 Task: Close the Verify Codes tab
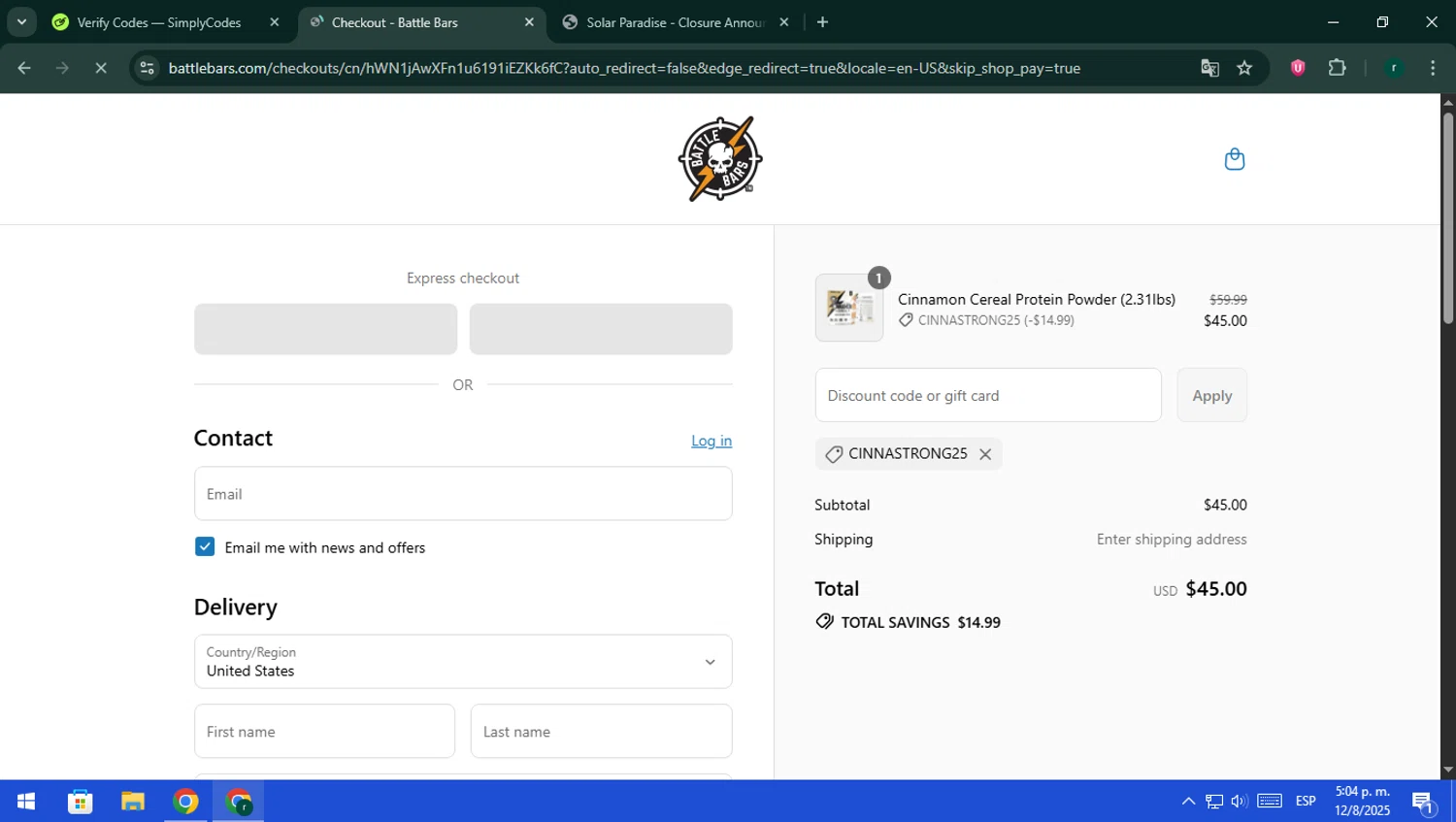(275, 22)
